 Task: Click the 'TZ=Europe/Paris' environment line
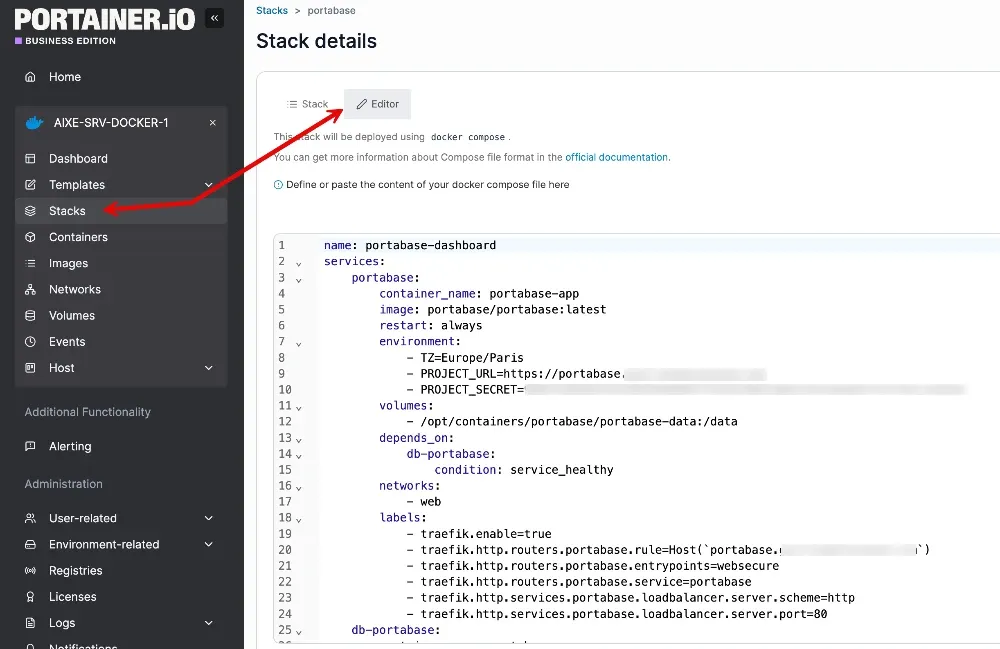tap(465, 357)
